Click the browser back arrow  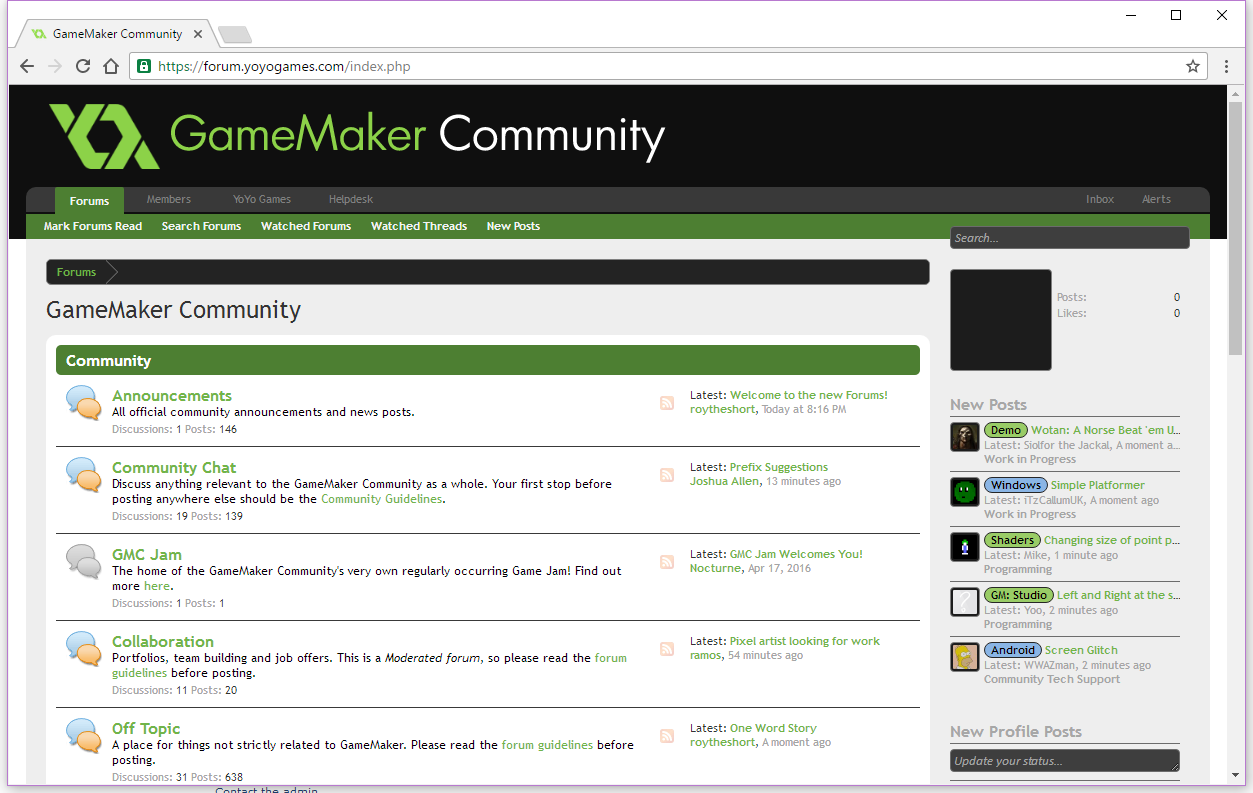coord(27,66)
